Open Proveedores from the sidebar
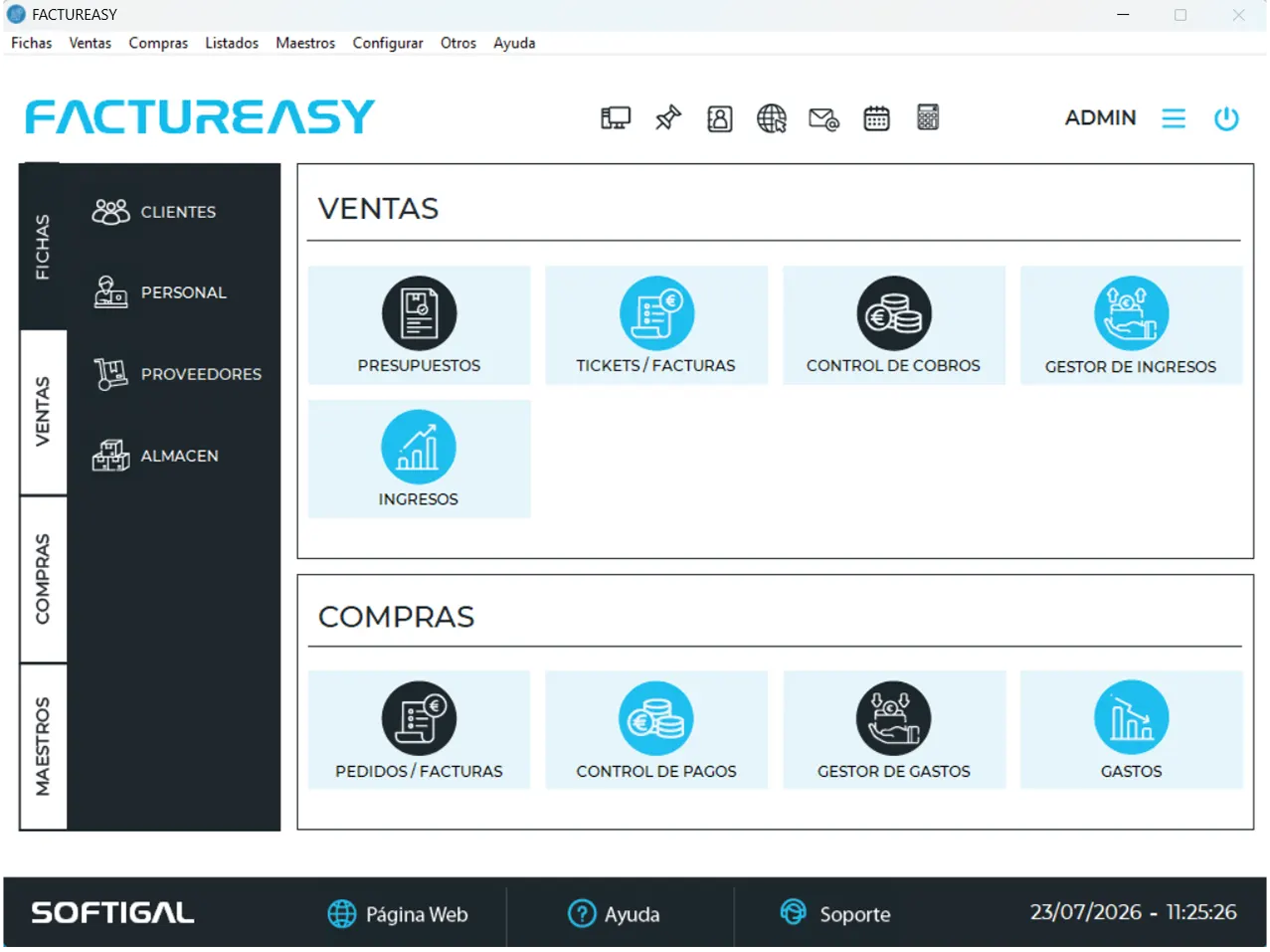The width and height of the screenshot is (1270, 952). coord(177,374)
